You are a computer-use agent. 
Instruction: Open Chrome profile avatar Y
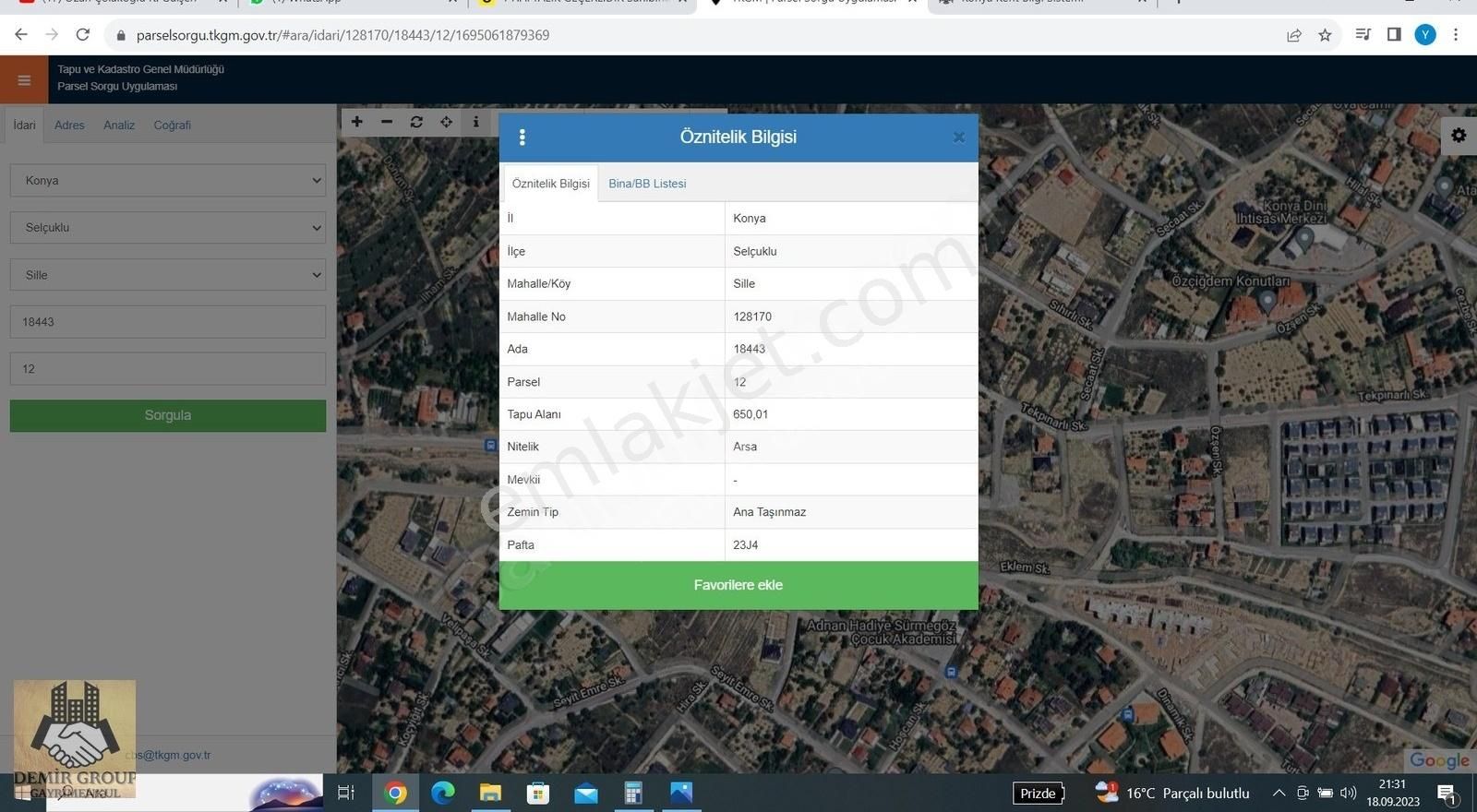[x=1425, y=35]
